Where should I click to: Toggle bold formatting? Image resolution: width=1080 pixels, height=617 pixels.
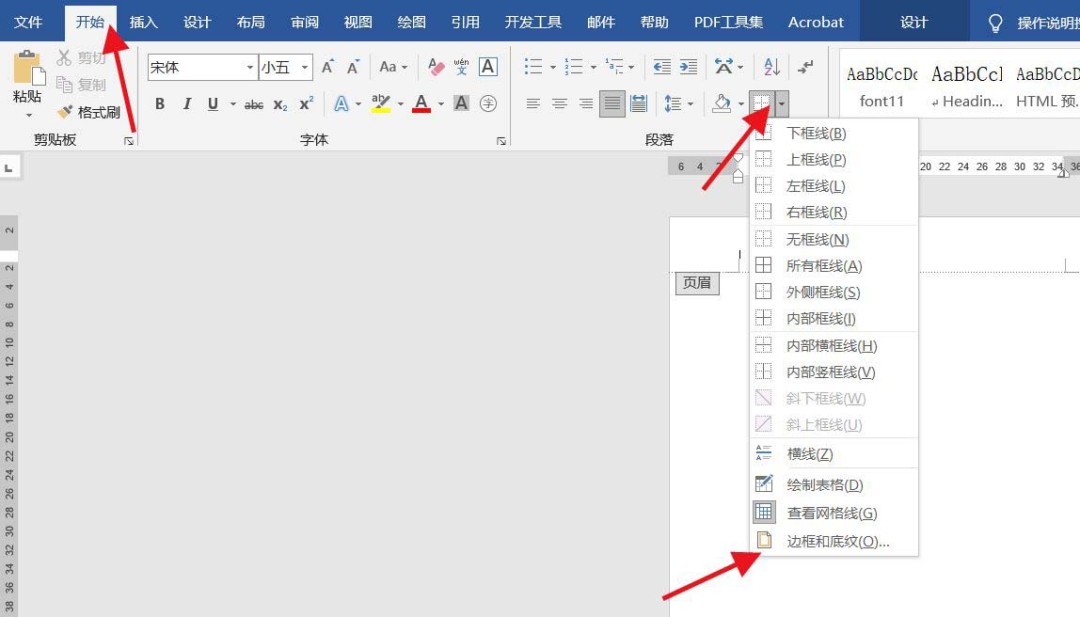[x=159, y=102]
